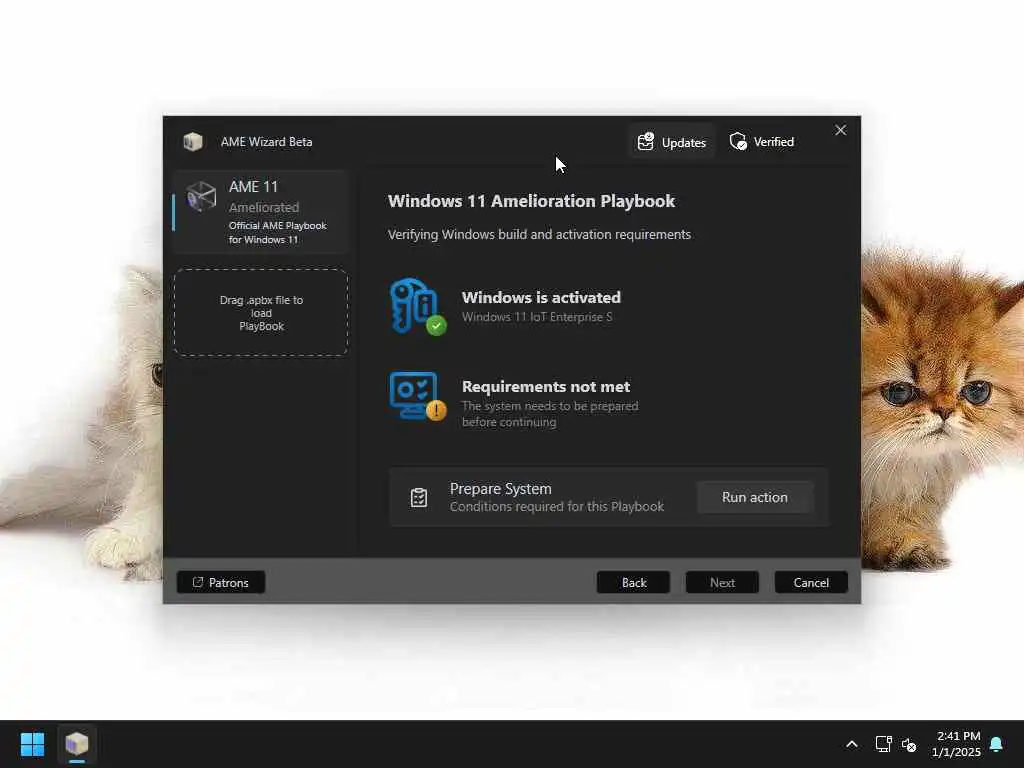Image resolution: width=1024 pixels, height=768 pixels.
Task: Click the 'AME Wizard Beta' title text
Action: tap(266, 142)
